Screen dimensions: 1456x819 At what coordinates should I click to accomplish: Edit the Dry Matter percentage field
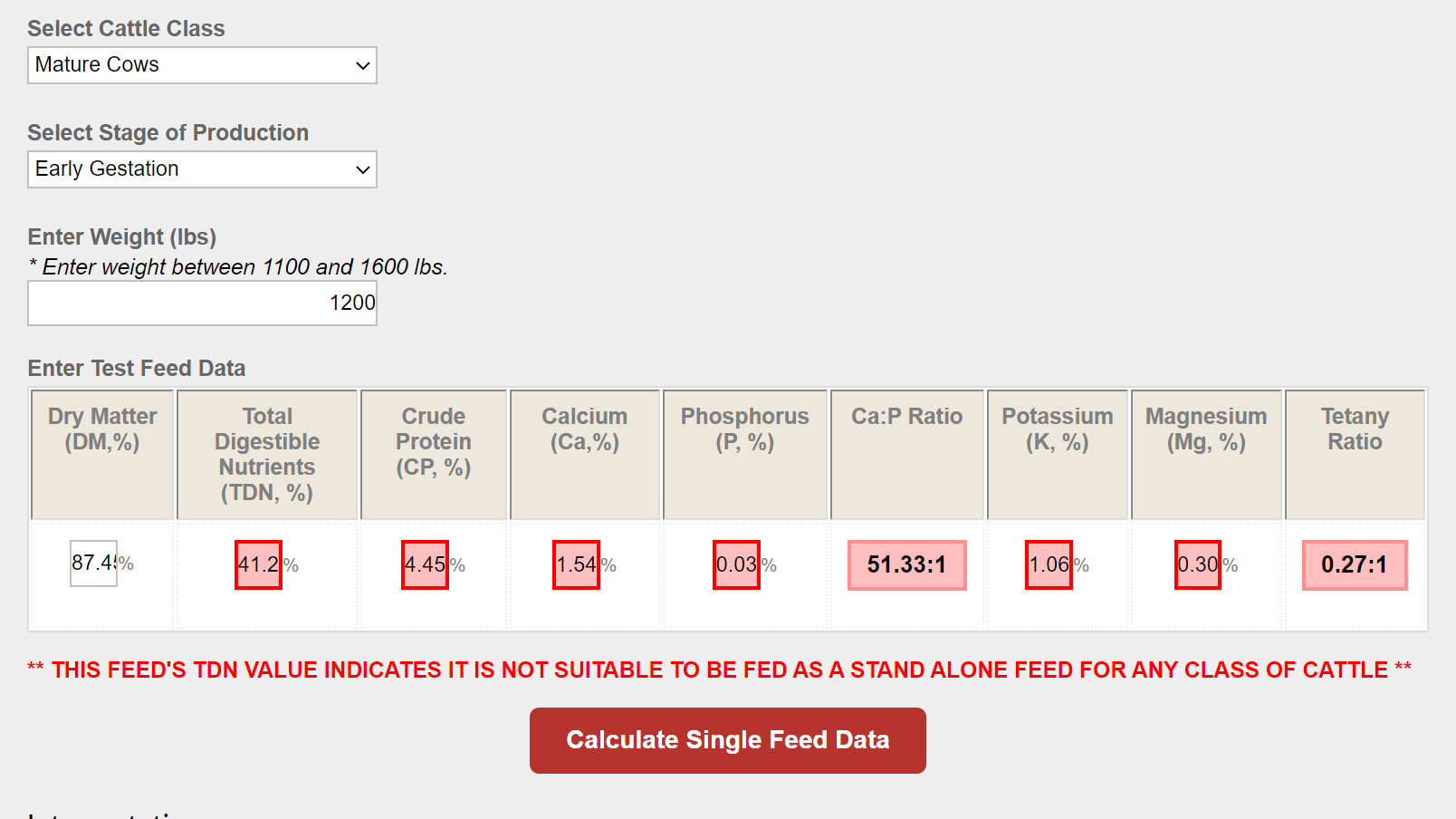pos(94,564)
